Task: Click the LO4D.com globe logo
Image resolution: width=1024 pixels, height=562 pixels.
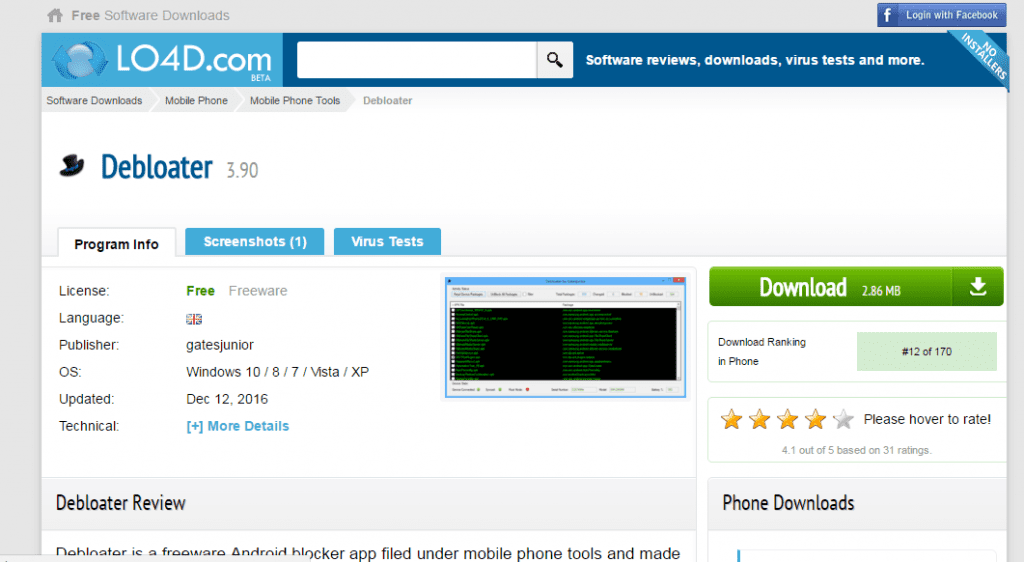Action: click(80, 60)
